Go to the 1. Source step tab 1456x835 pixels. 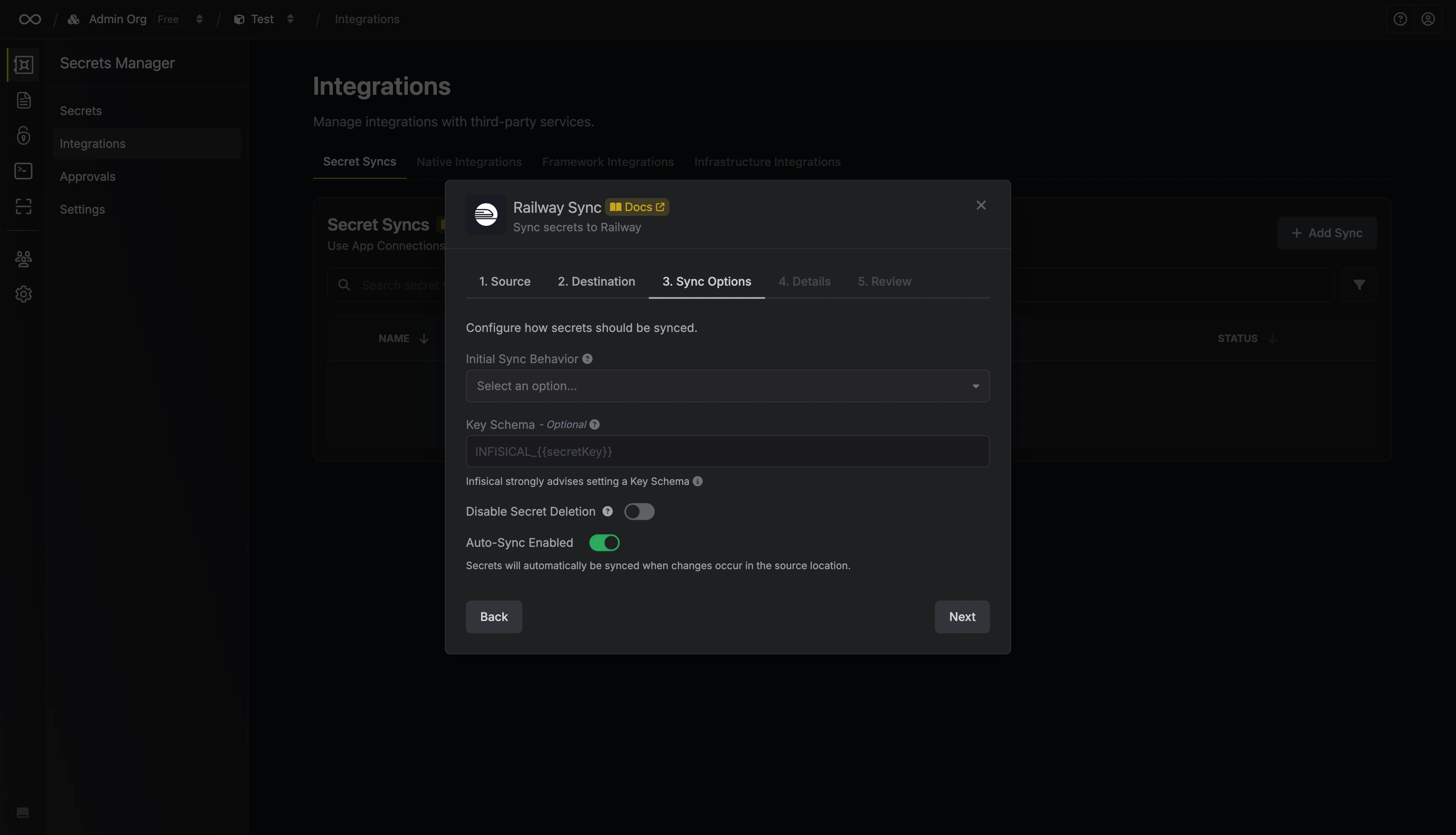[x=505, y=281]
